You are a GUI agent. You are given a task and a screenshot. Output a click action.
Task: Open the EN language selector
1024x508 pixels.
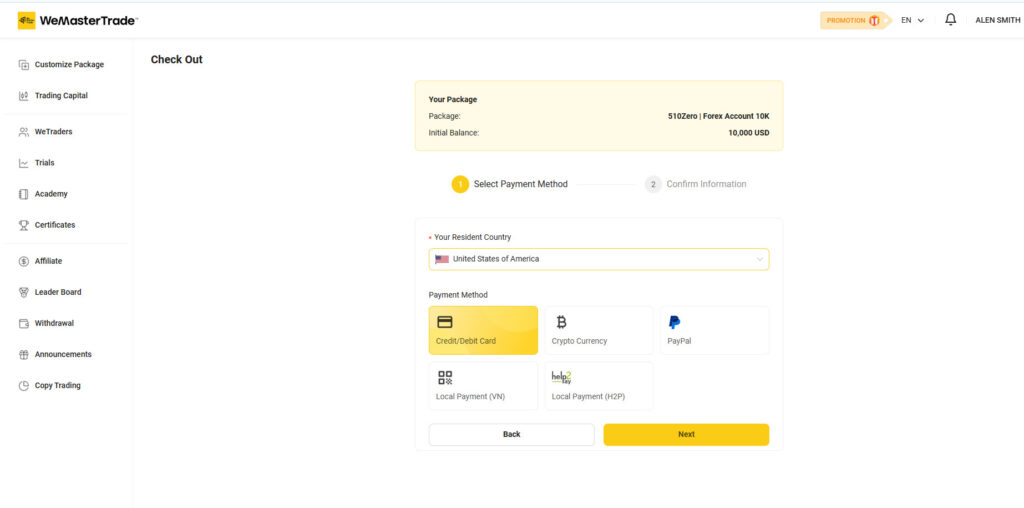pyautogui.click(x=911, y=20)
